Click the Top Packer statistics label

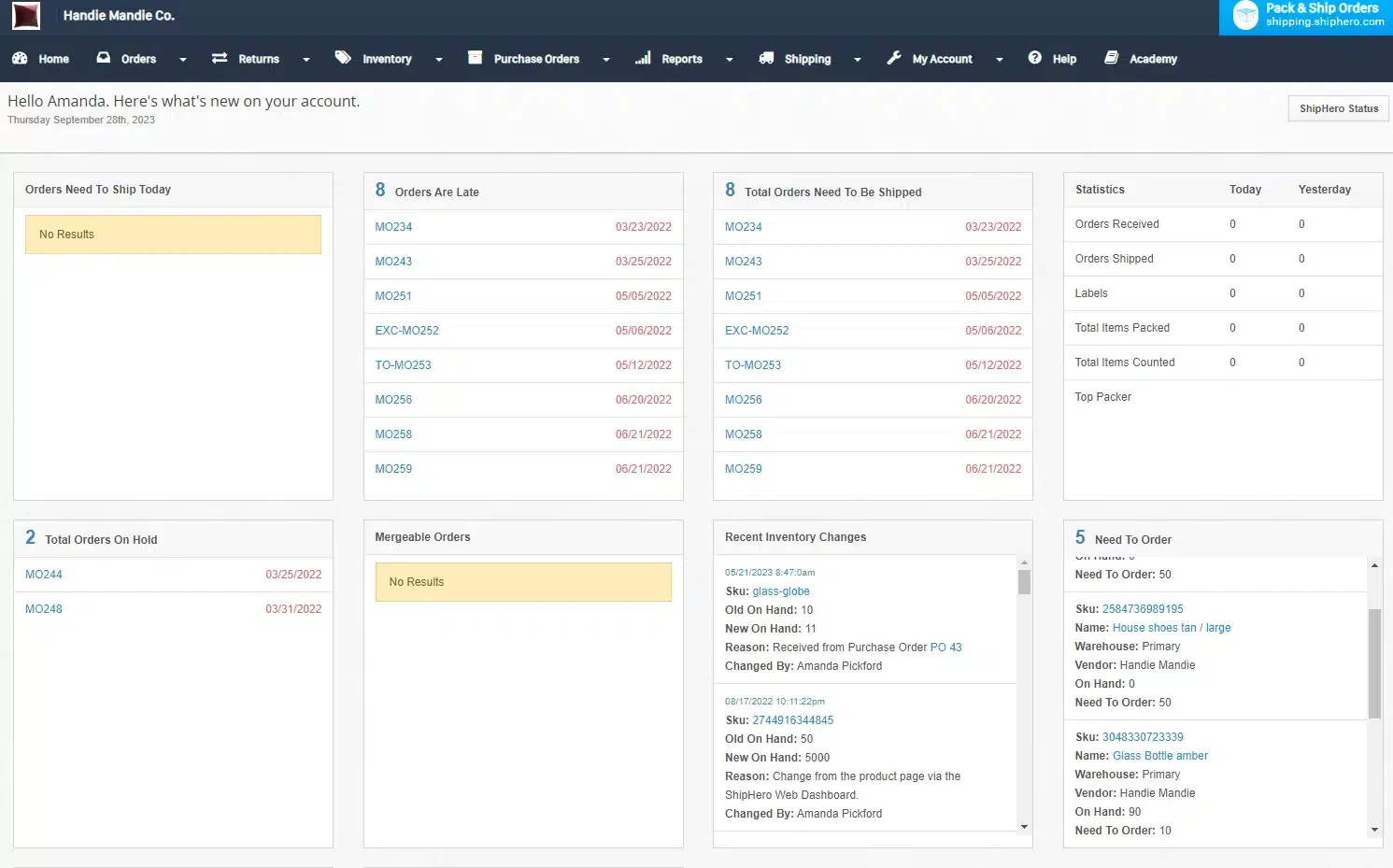(1102, 397)
